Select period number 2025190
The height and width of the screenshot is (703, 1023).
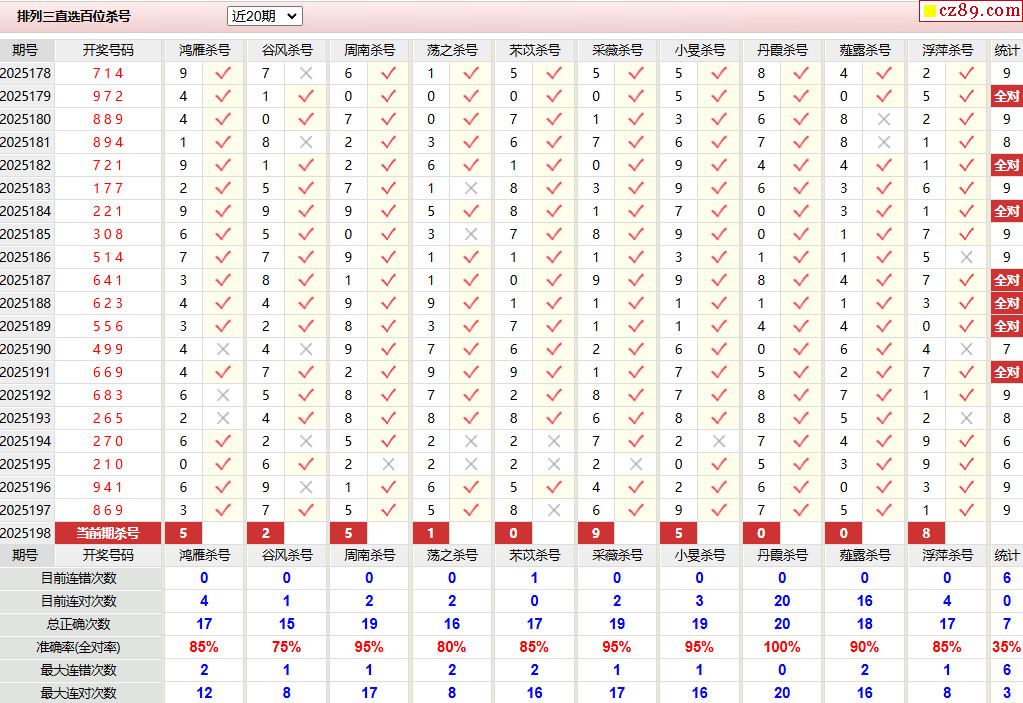(x=25, y=350)
